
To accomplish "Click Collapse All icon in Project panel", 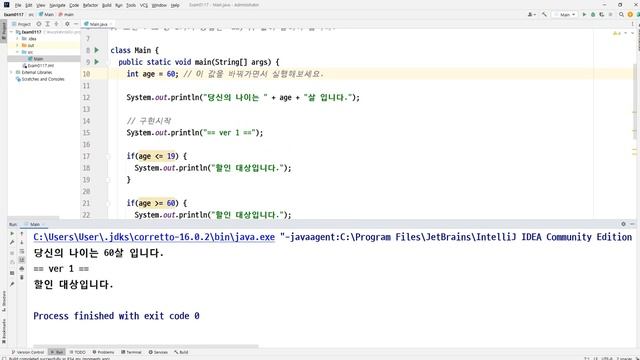I will (56, 24).
